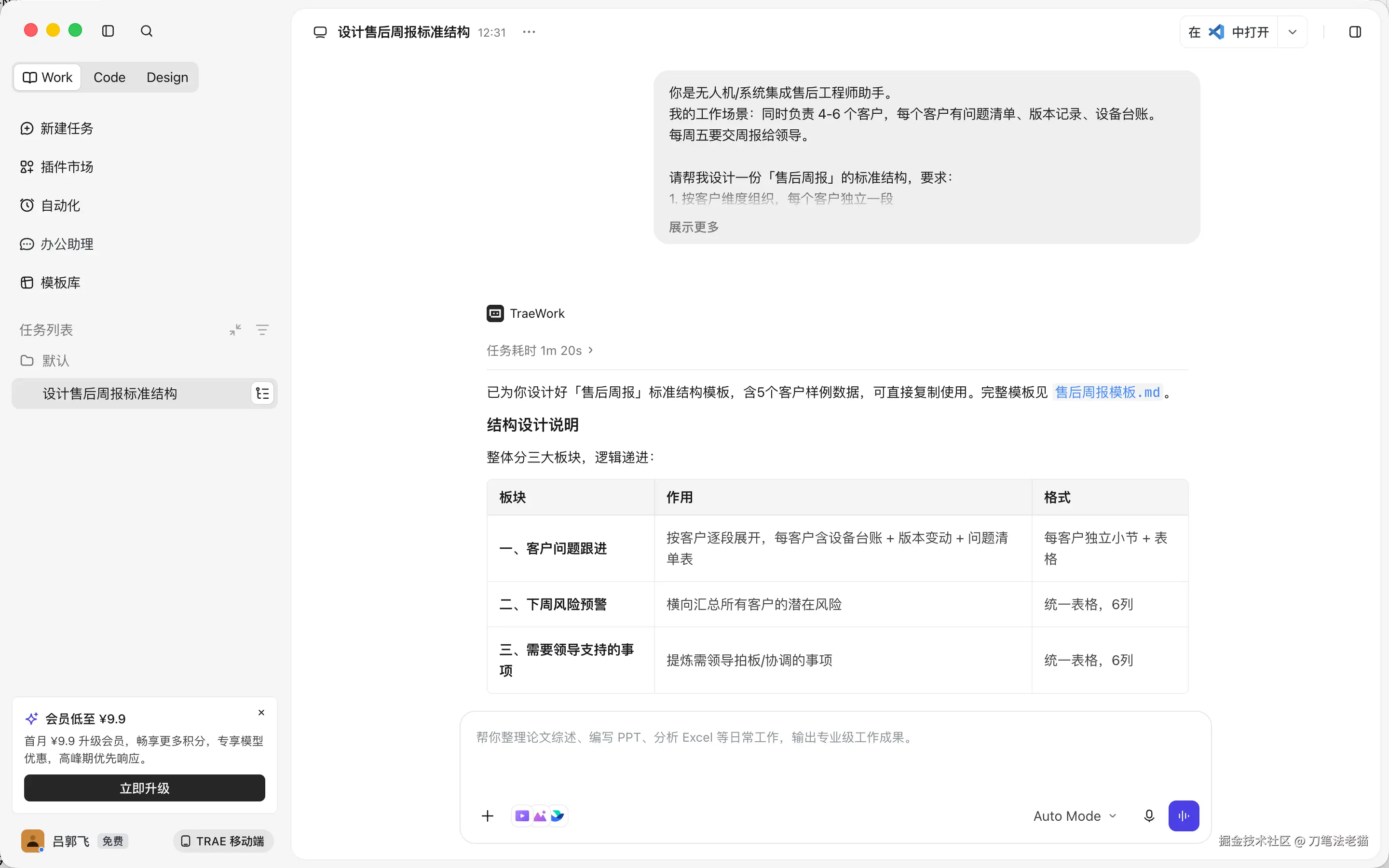Open task list filter icon
1389x868 pixels.
[x=262, y=329]
